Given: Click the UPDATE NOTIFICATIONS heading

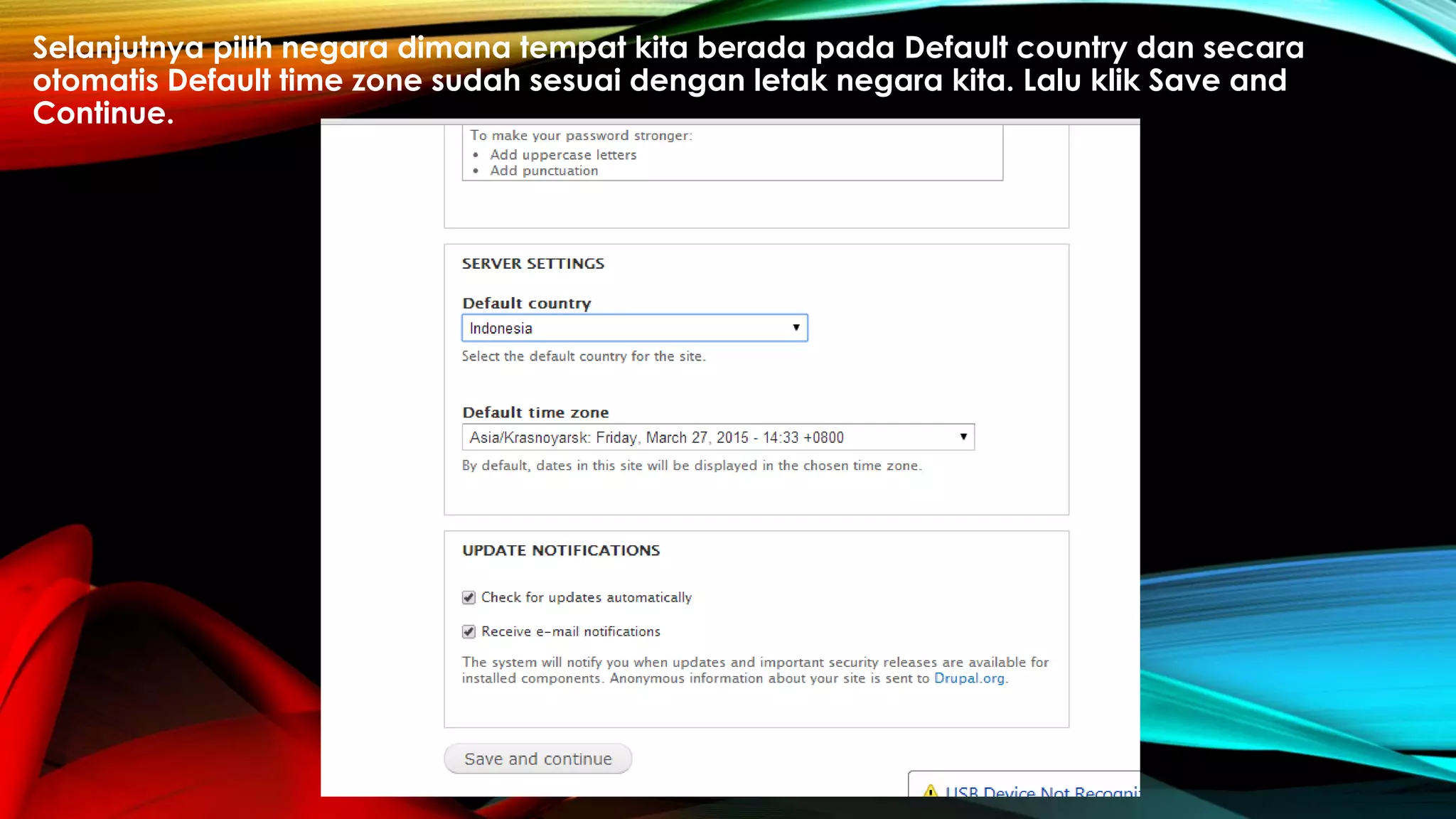Looking at the screenshot, I should point(561,550).
